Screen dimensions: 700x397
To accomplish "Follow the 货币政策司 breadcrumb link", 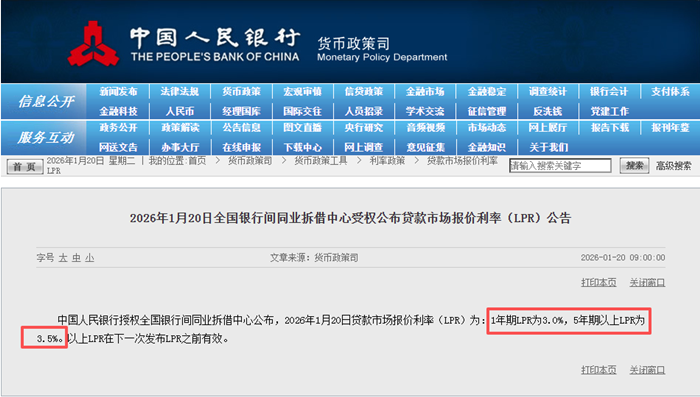I will coord(250,161).
